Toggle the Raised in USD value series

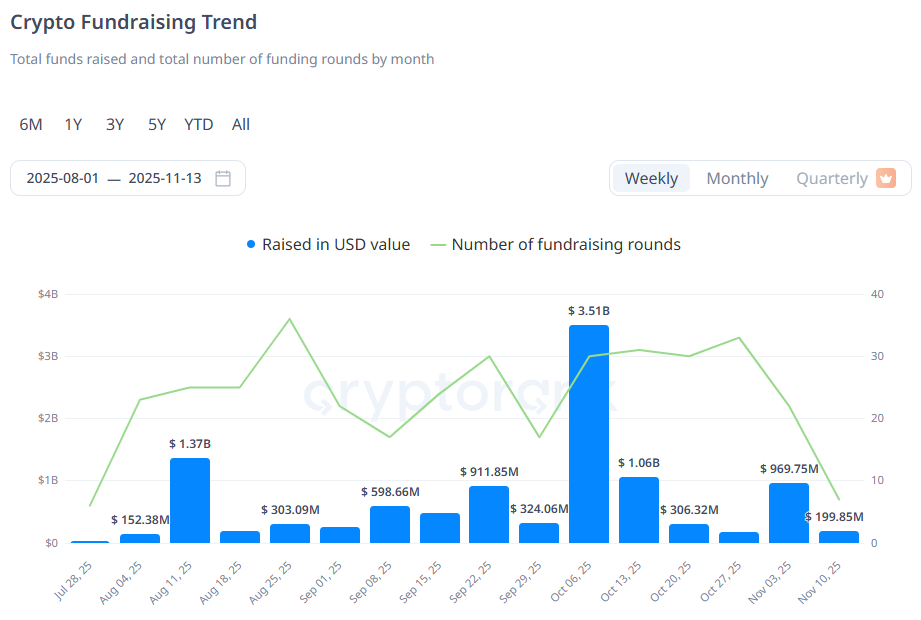(x=335, y=245)
